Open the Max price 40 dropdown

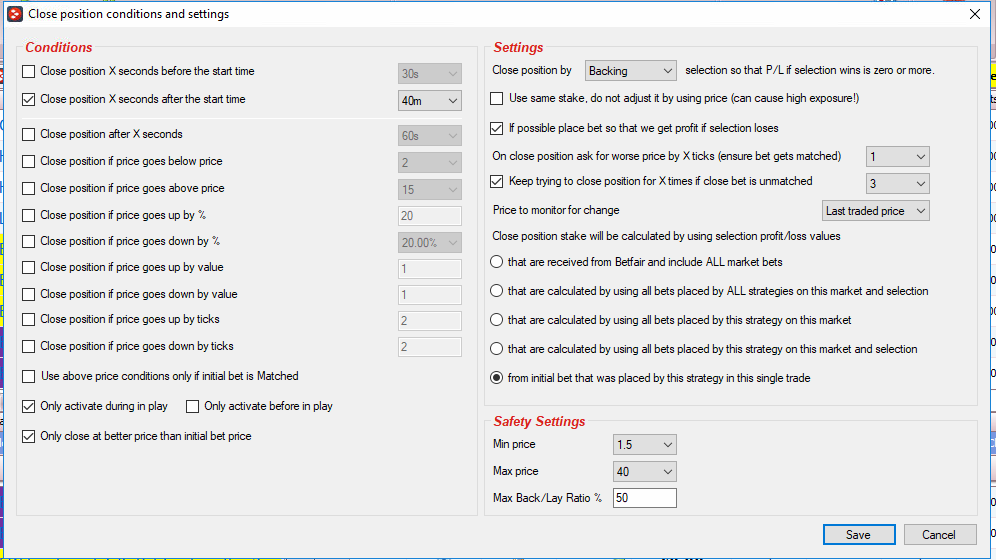644,471
